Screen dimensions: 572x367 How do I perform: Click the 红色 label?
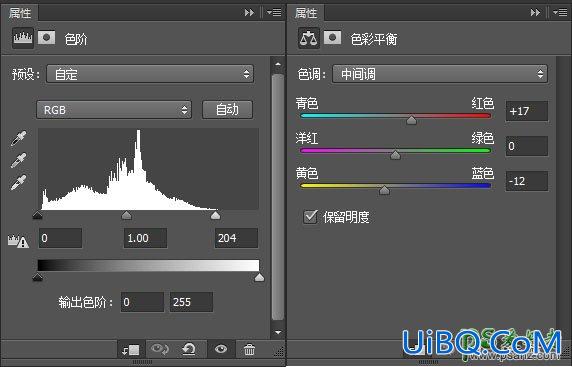483,104
